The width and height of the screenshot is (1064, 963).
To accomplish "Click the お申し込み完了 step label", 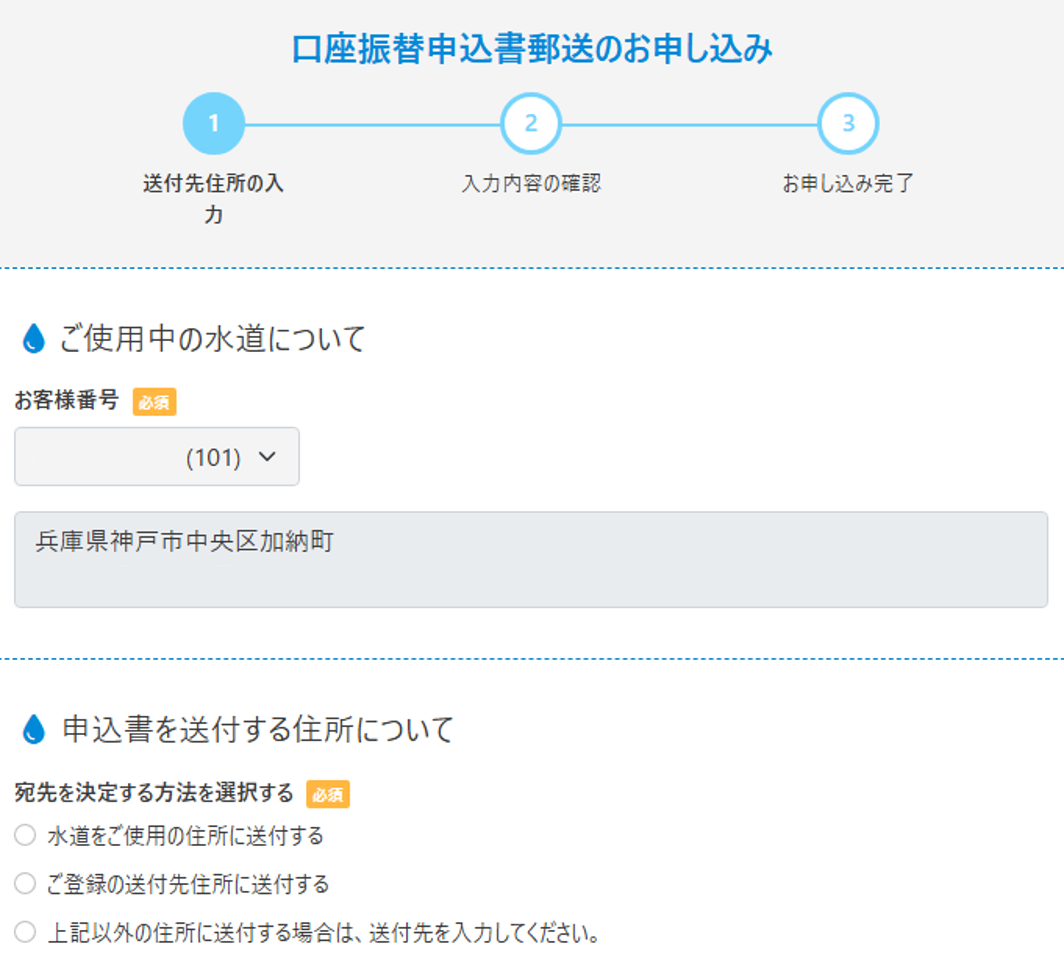I will coord(848,184).
